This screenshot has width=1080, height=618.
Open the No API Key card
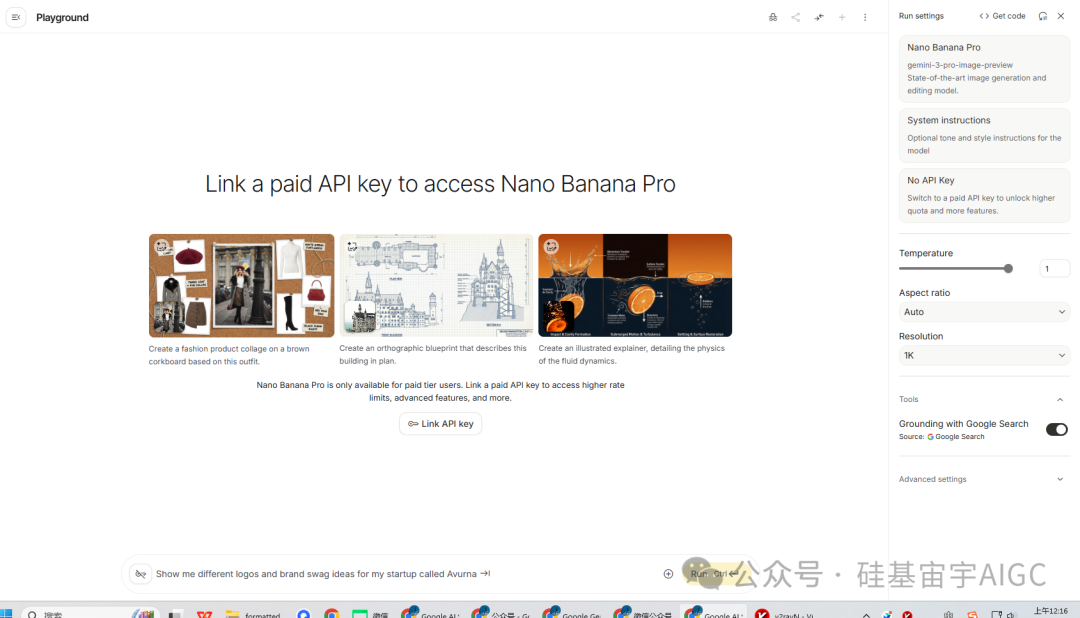point(984,195)
